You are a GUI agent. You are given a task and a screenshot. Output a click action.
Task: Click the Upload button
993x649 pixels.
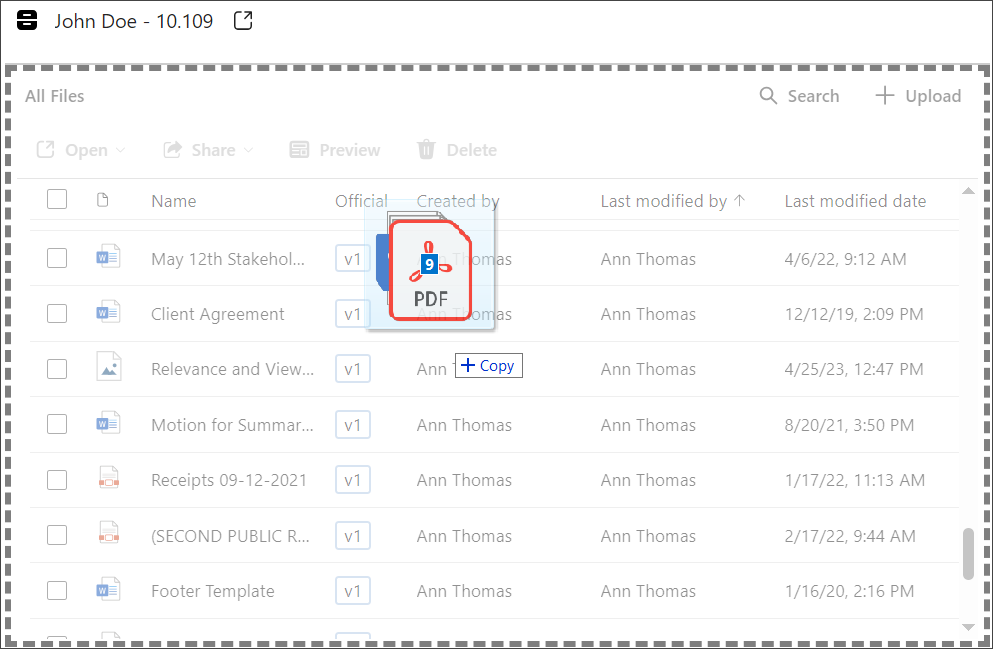[x=917, y=96]
